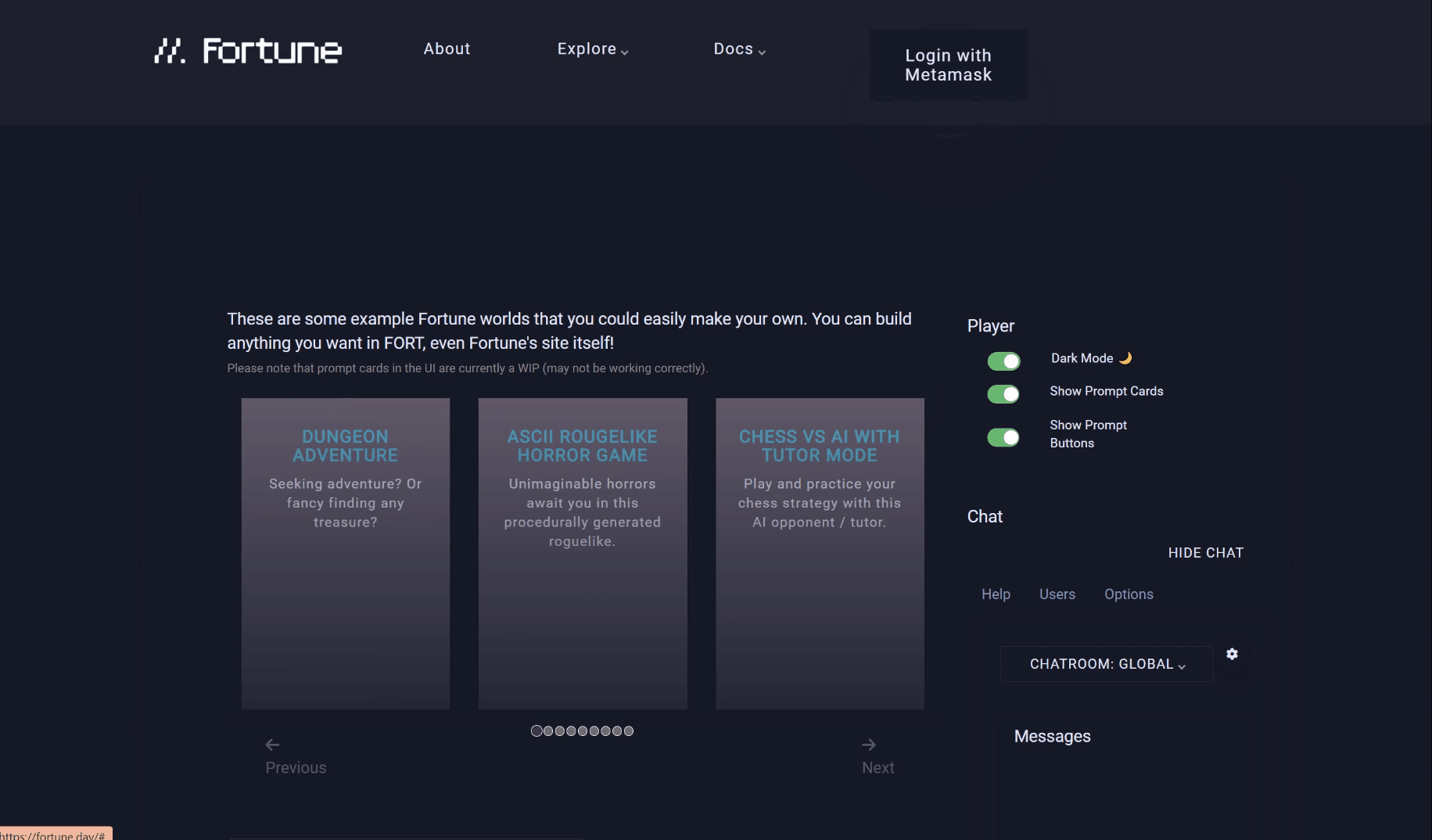The height and width of the screenshot is (840, 1432).
Task: Open chat settings gear icon
Action: (1232, 654)
